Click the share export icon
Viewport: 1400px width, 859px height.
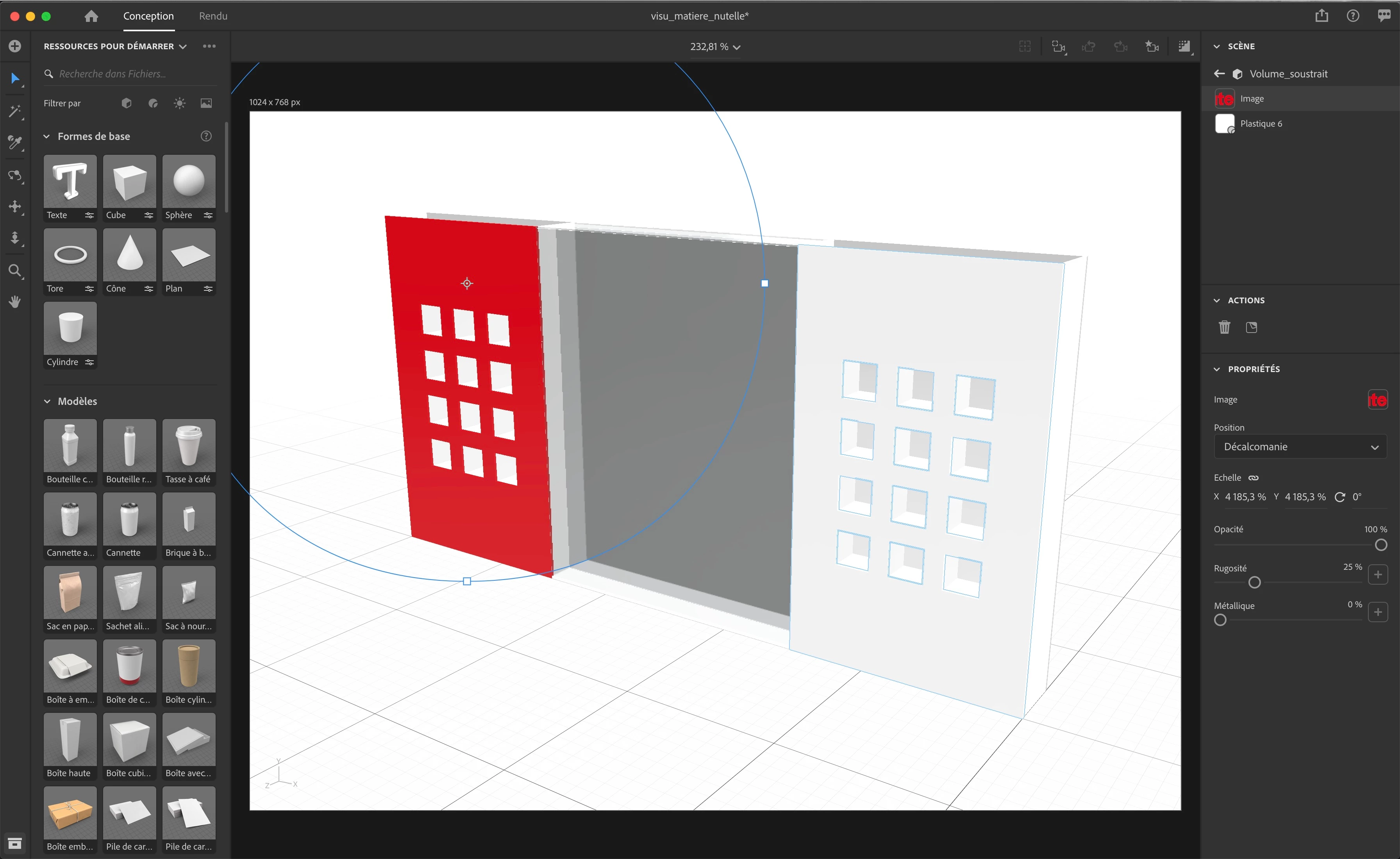1321,16
